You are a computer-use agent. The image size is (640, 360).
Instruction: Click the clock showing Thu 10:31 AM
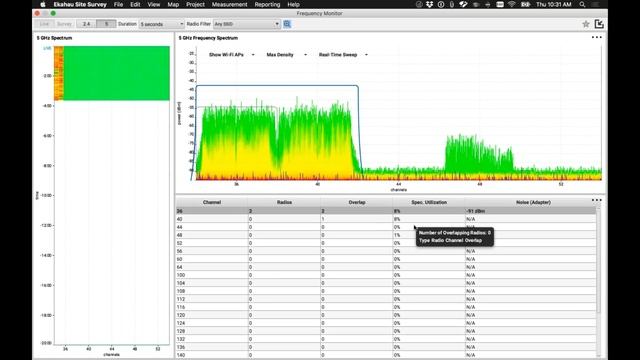click(x=553, y=4)
